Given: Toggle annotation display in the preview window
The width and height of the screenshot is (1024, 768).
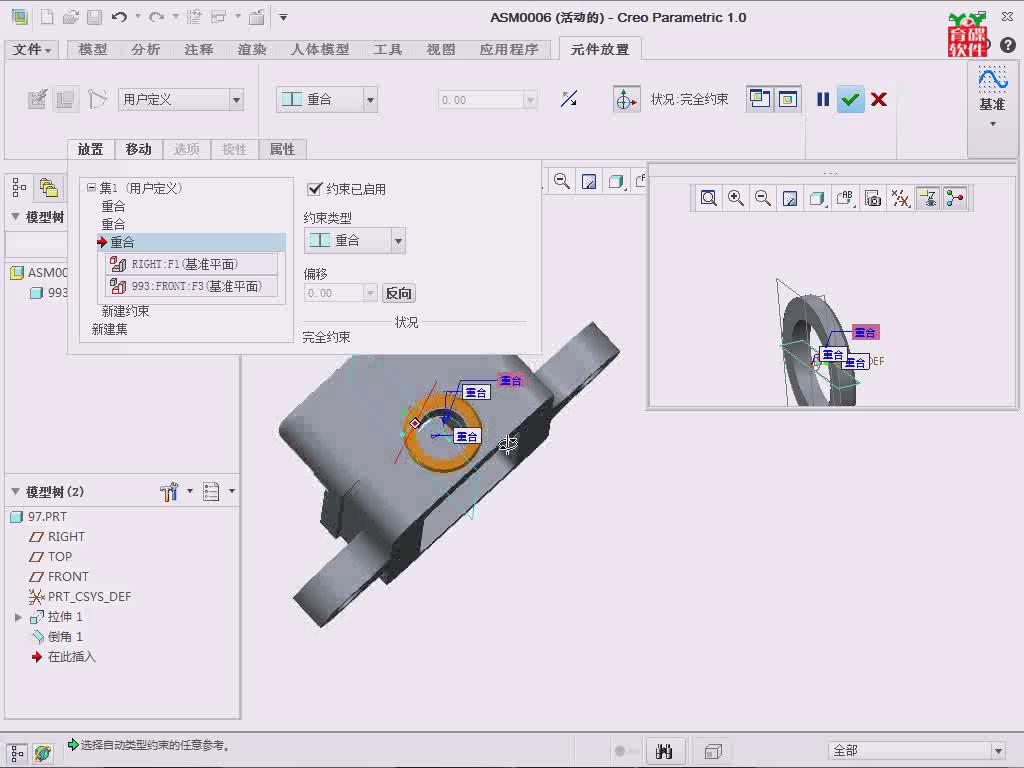Looking at the screenshot, I should tap(928, 198).
